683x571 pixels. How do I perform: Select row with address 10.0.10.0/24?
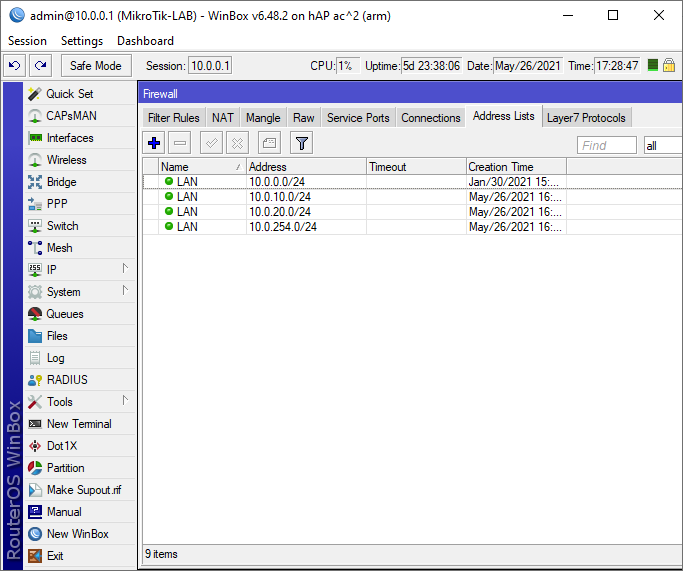tap(412, 197)
